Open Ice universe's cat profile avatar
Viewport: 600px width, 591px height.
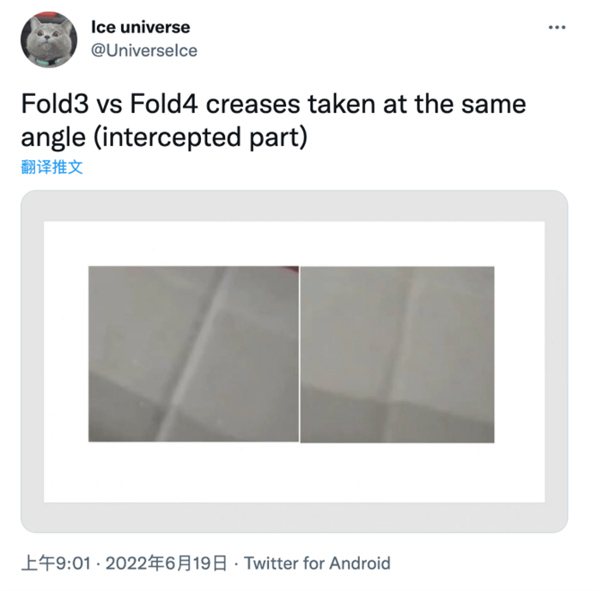click(48, 39)
